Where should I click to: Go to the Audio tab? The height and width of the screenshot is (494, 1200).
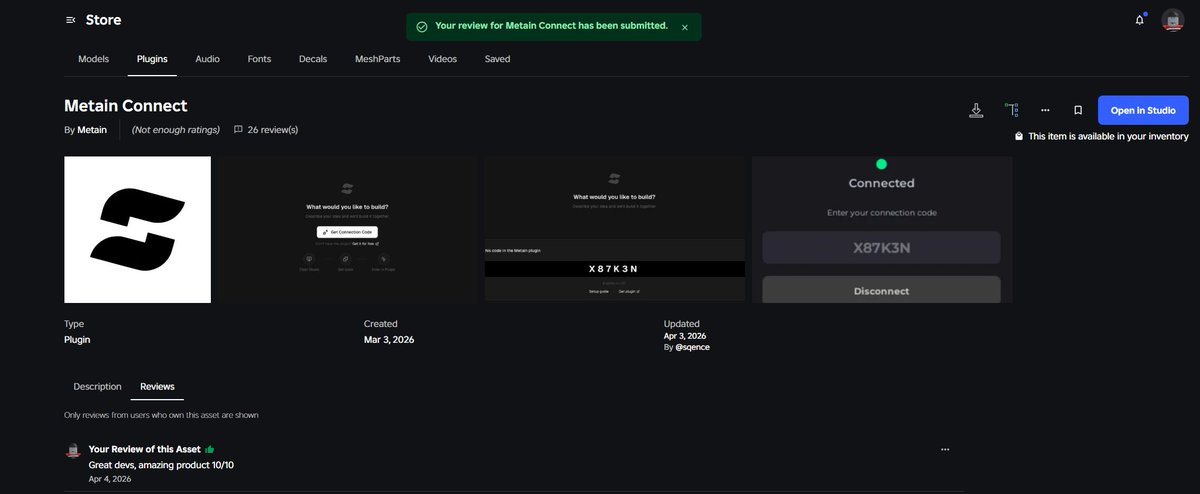(207, 59)
